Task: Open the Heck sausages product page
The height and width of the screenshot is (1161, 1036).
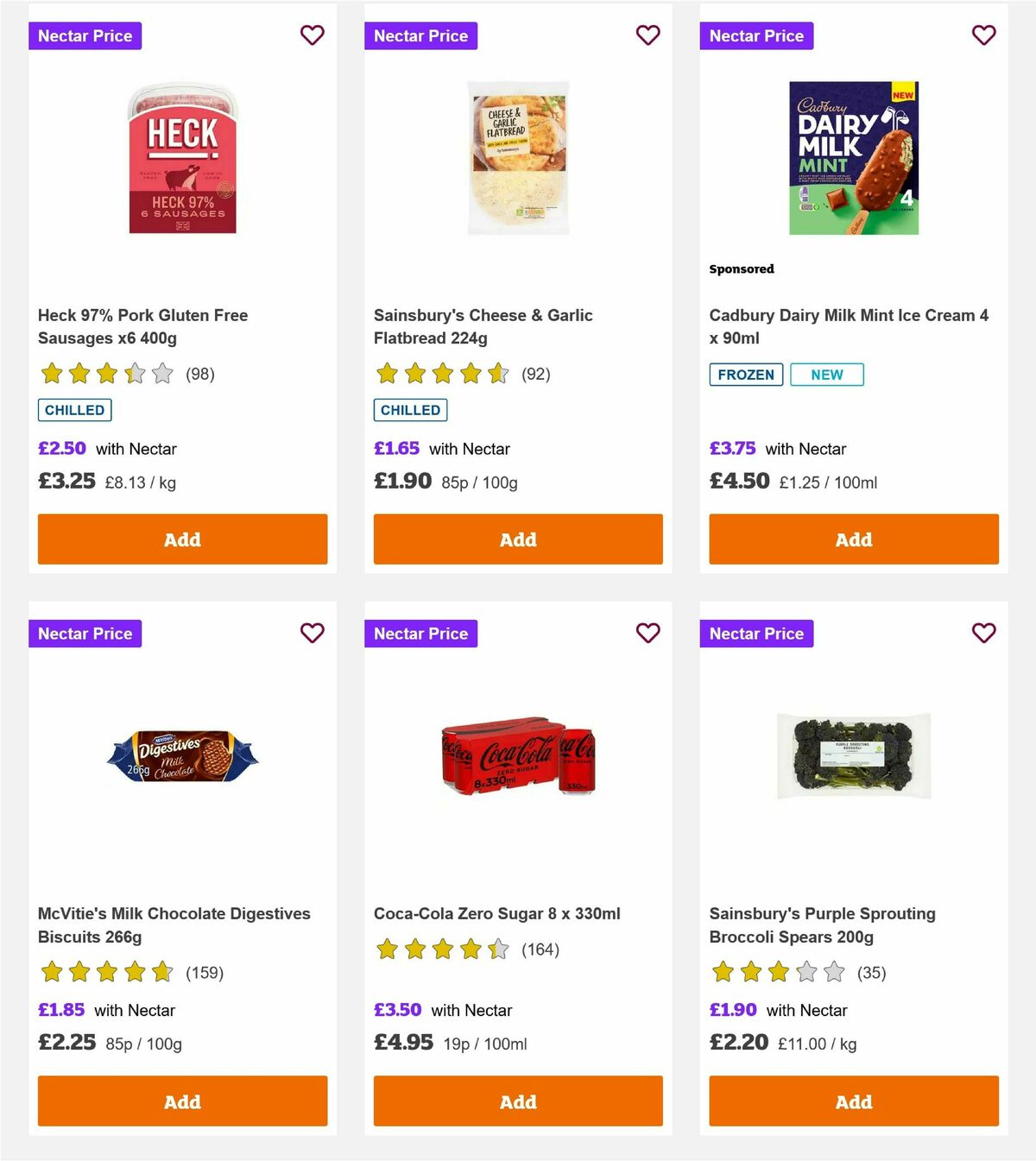Action: 142,326
